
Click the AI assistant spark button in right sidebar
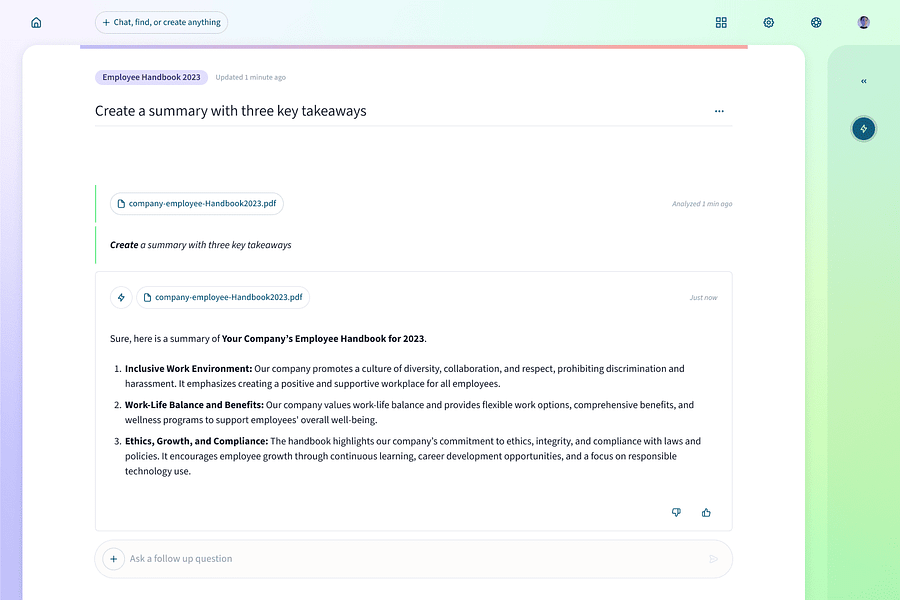[863, 128]
